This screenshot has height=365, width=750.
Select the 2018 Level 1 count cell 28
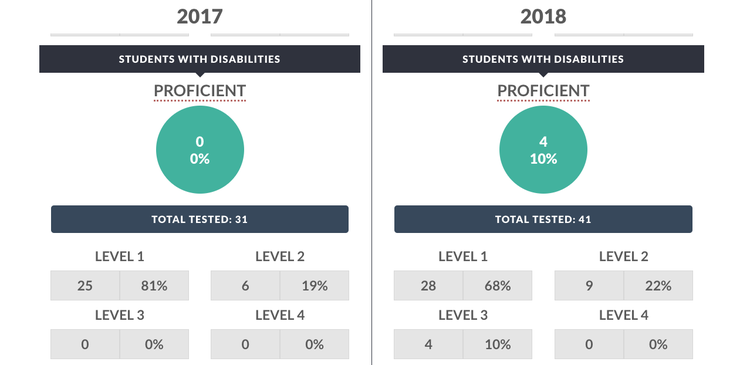tap(428, 286)
